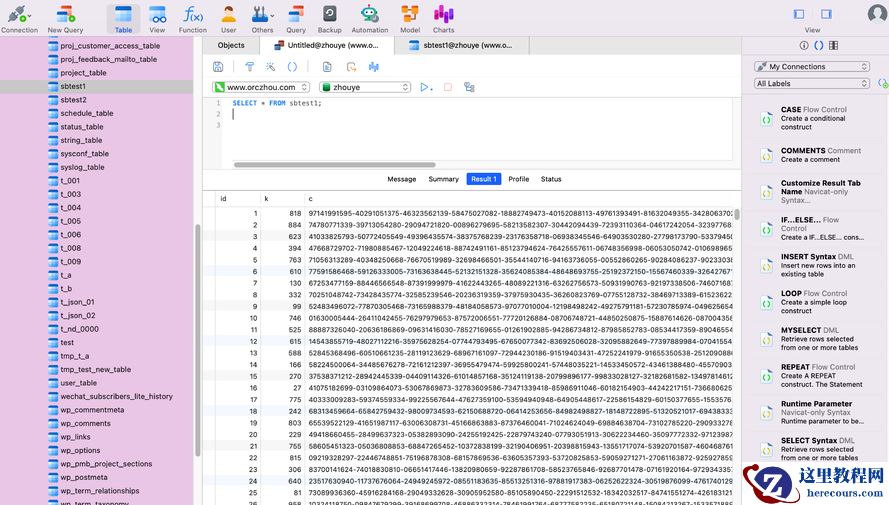Viewport: 889px width, 505px height.
Task: Open the Message result tab
Action: point(401,179)
